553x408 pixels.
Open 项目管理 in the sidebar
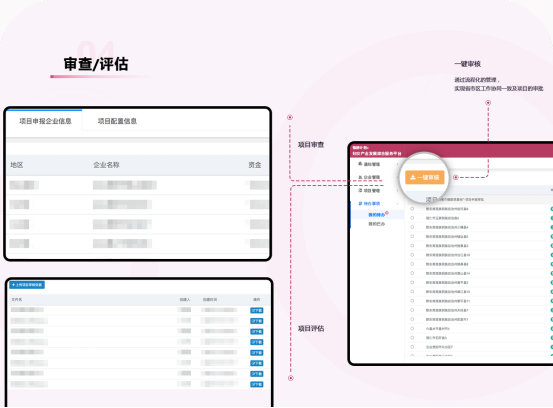[372, 191]
